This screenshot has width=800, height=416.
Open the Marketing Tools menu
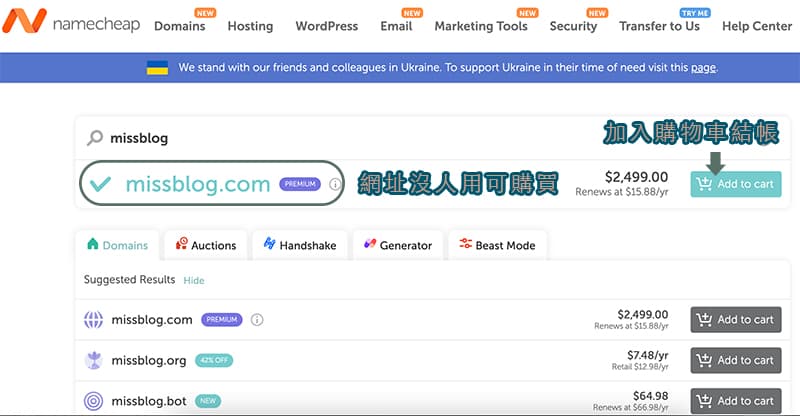click(481, 26)
